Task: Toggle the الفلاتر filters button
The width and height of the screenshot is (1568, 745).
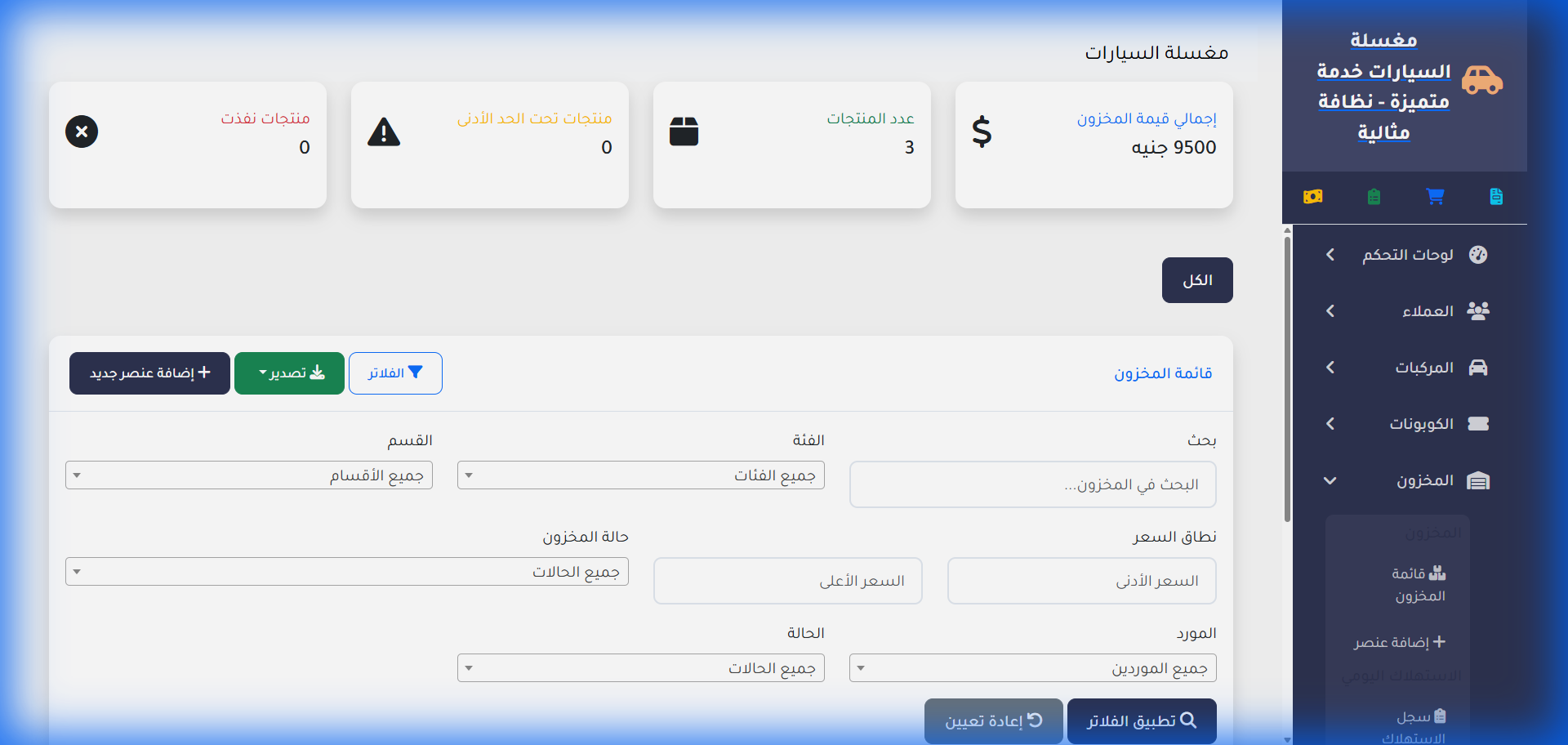Action: coord(395,373)
